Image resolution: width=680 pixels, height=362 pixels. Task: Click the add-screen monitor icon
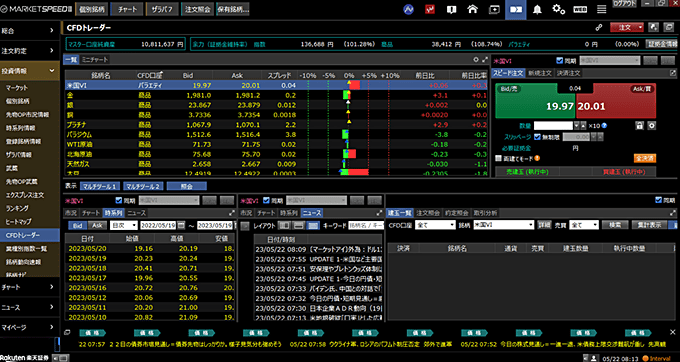pyautogui.click(x=494, y=10)
